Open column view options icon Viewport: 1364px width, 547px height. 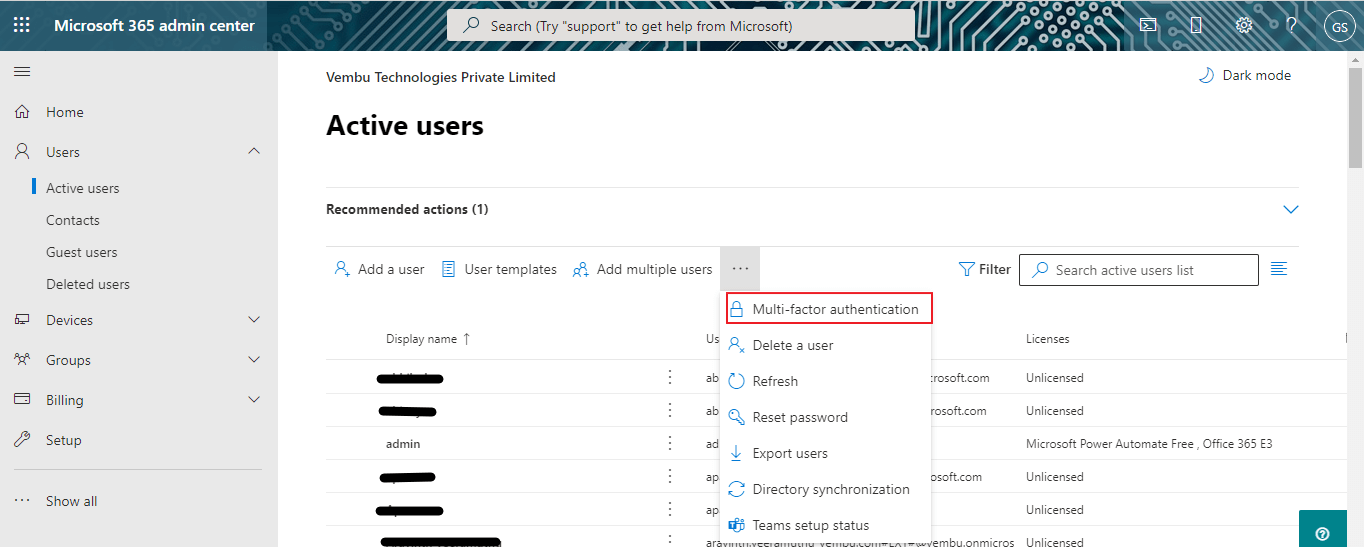(x=1279, y=269)
